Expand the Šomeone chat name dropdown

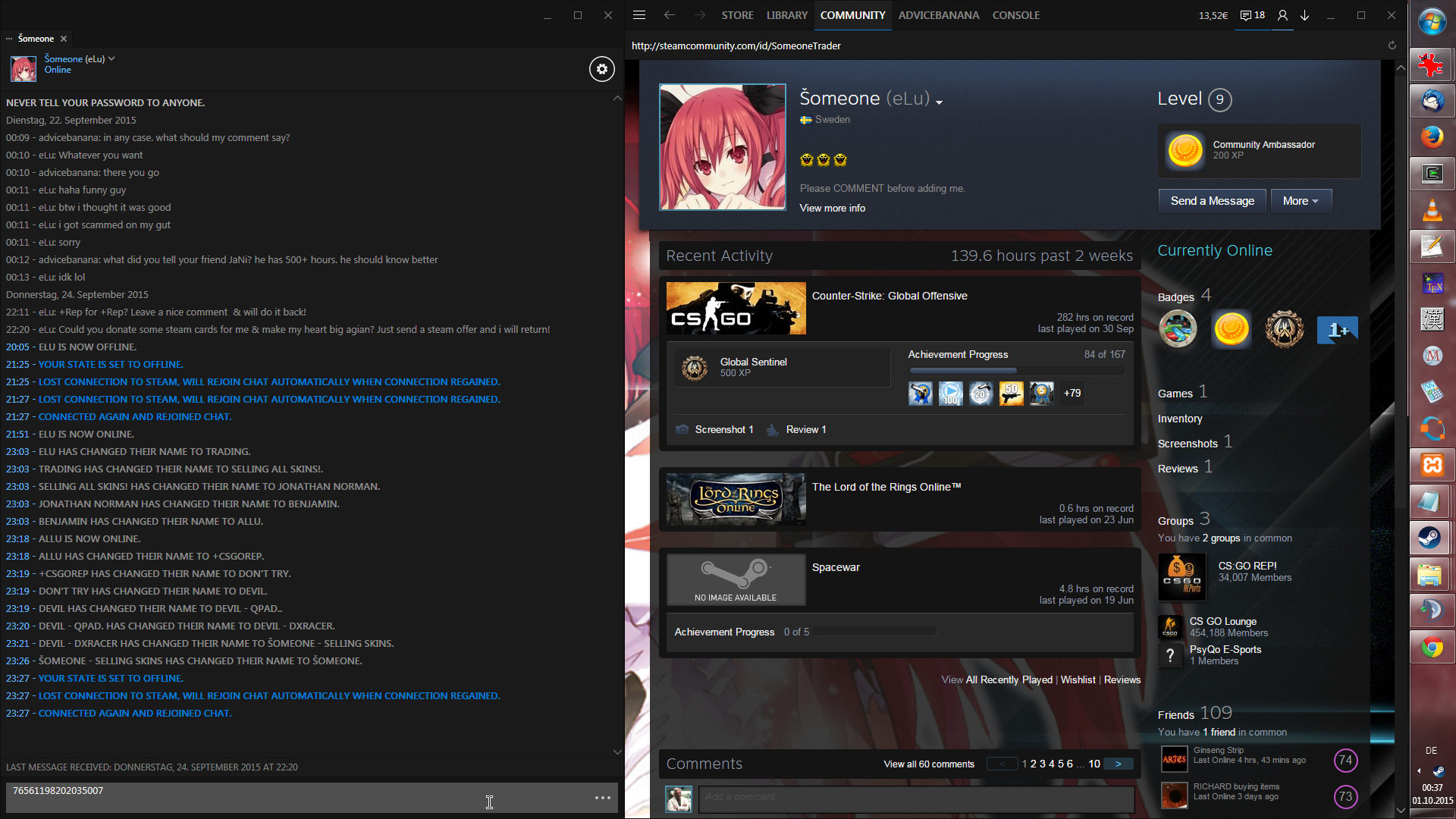pyautogui.click(x=111, y=58)
